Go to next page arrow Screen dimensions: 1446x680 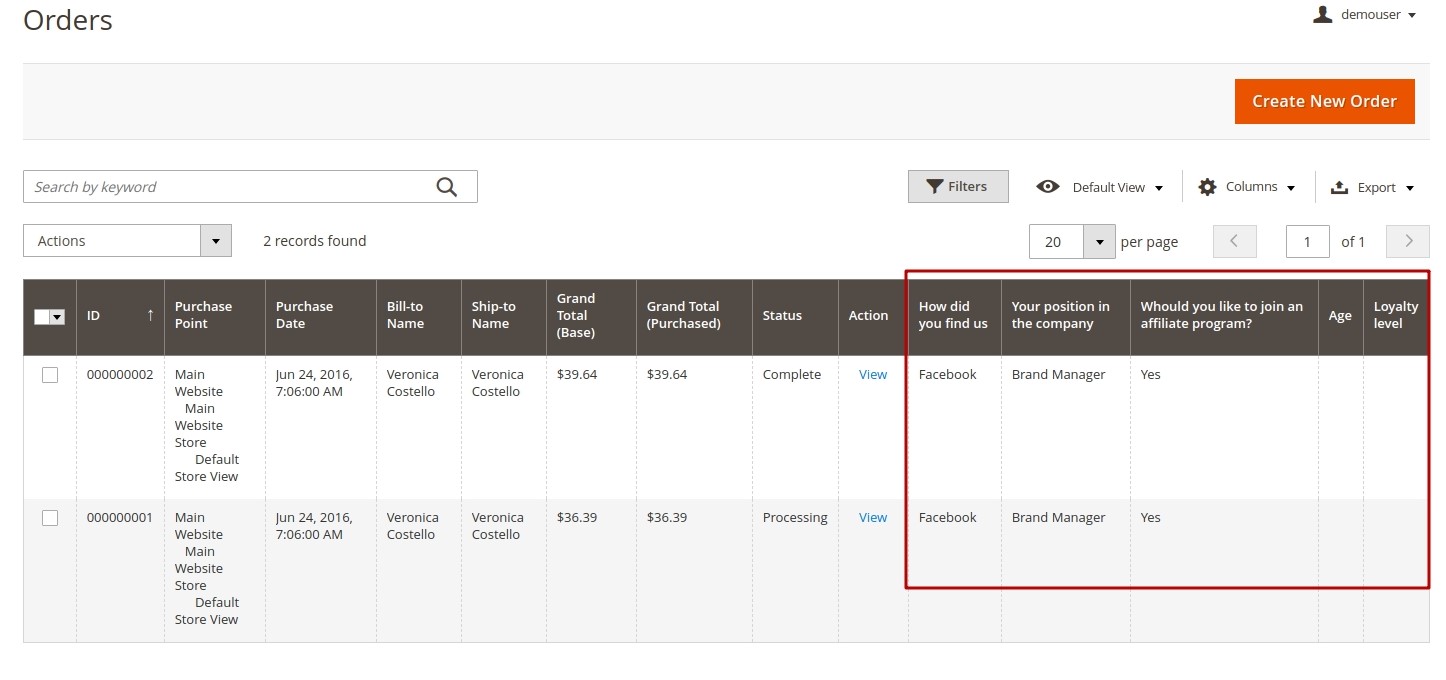[x=1408, y=241]
